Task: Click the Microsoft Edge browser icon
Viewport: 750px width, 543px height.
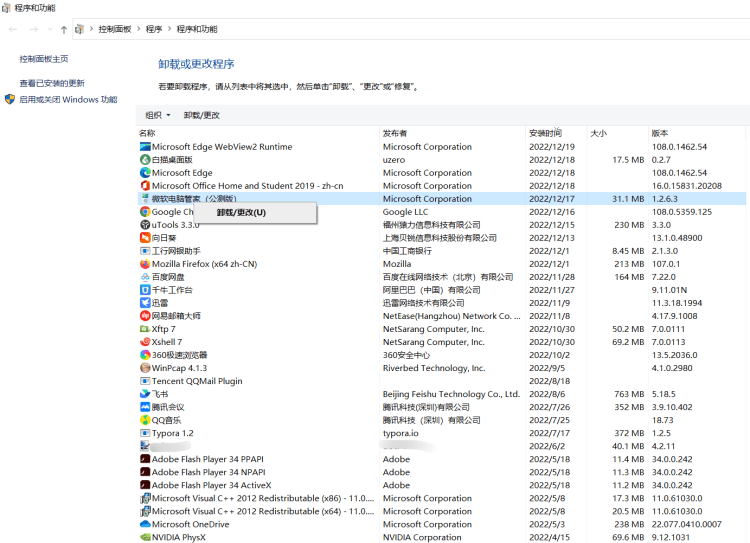Action: tap(145, 173)
